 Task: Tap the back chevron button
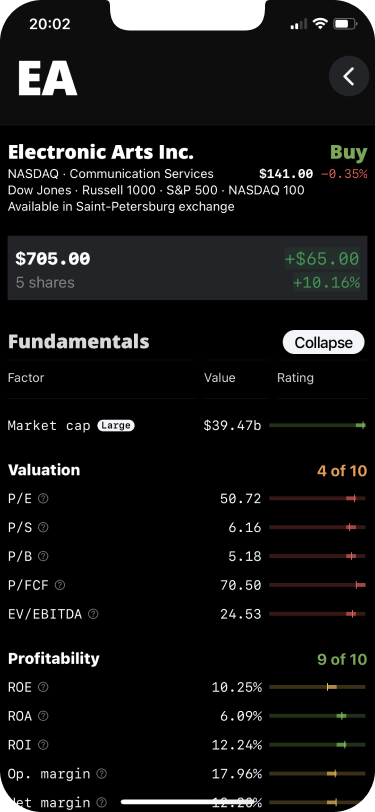click(349, 76)
